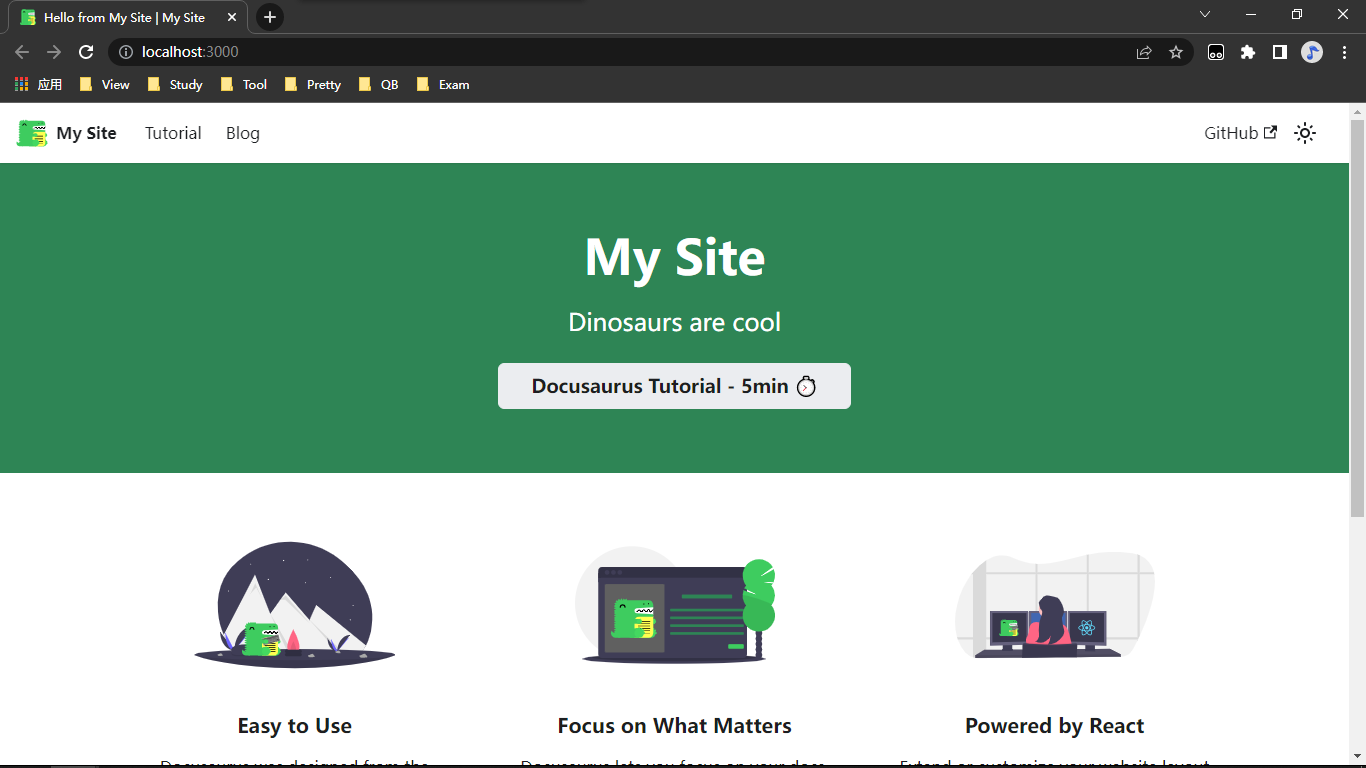Click the site information icon in address bar

(126, 52)
